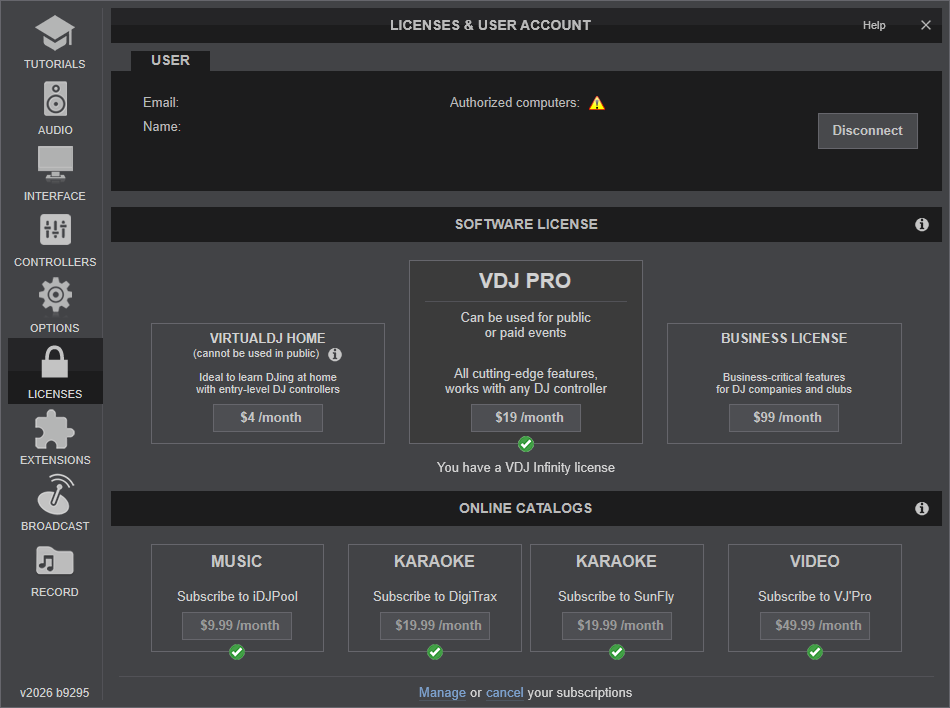
Task: Click the Authorized computers warning icon
Action: pos(597,103)
